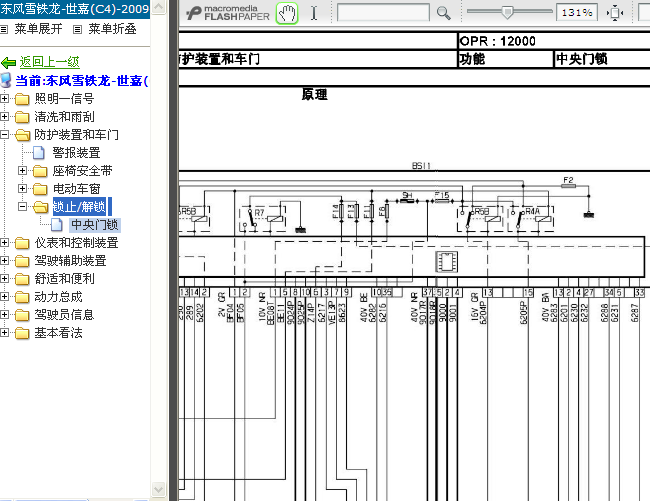The height and width of the screenshot is (501, 650).
Task: Click the open folder icon beside 防护装置和车门
Action: pyautogui.click(x=22, y=135)
